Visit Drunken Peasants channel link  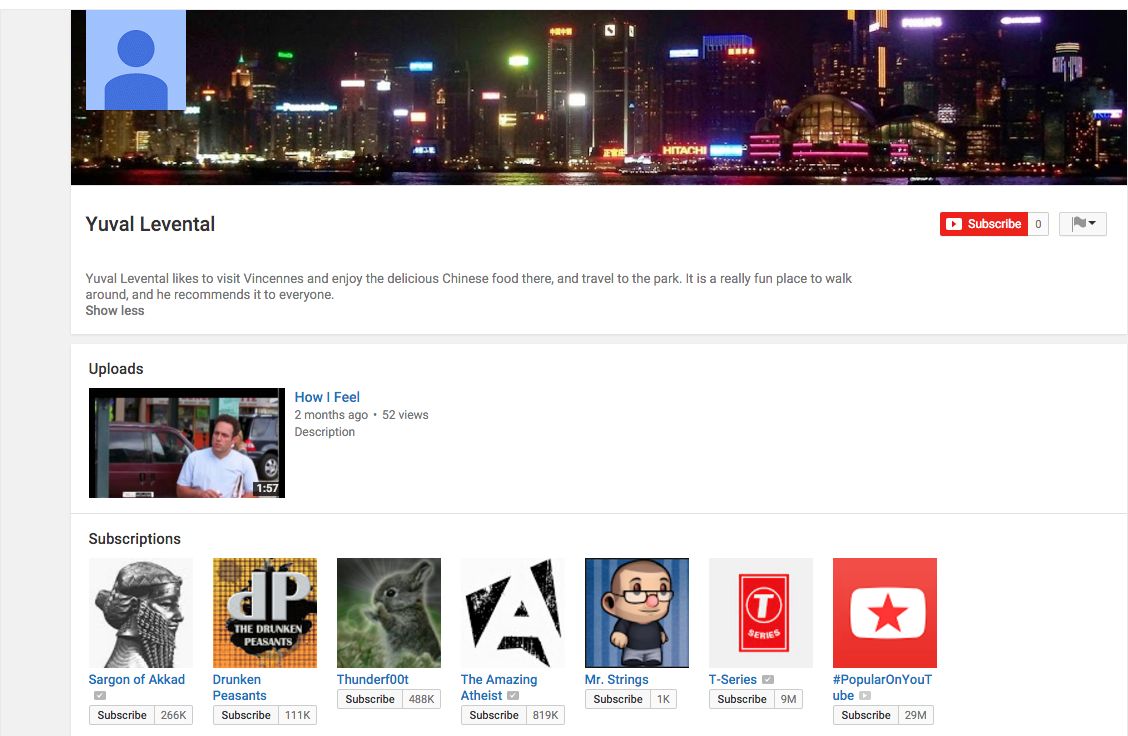click(x=240, y=687)
